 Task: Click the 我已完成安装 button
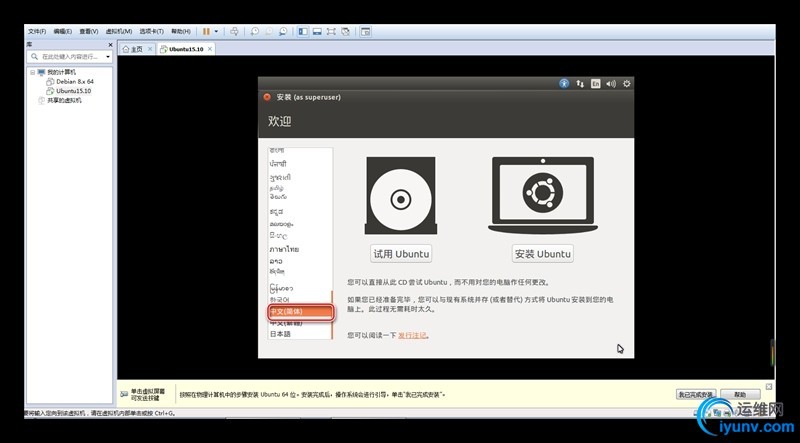point(696,395)
